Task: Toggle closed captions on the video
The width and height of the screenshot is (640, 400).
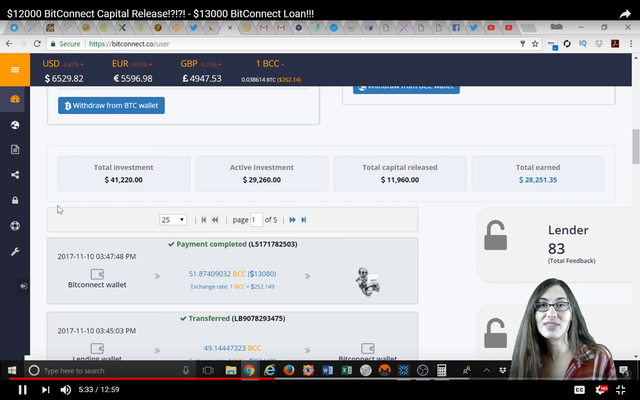Action: [579, 390]
